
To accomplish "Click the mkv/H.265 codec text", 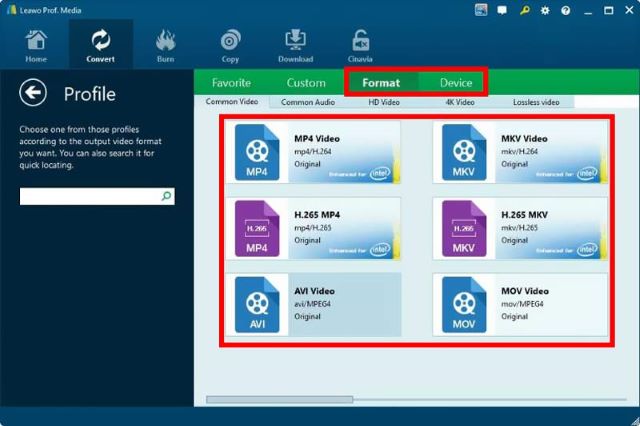I will pyautogui.click(x=520, y=228).
